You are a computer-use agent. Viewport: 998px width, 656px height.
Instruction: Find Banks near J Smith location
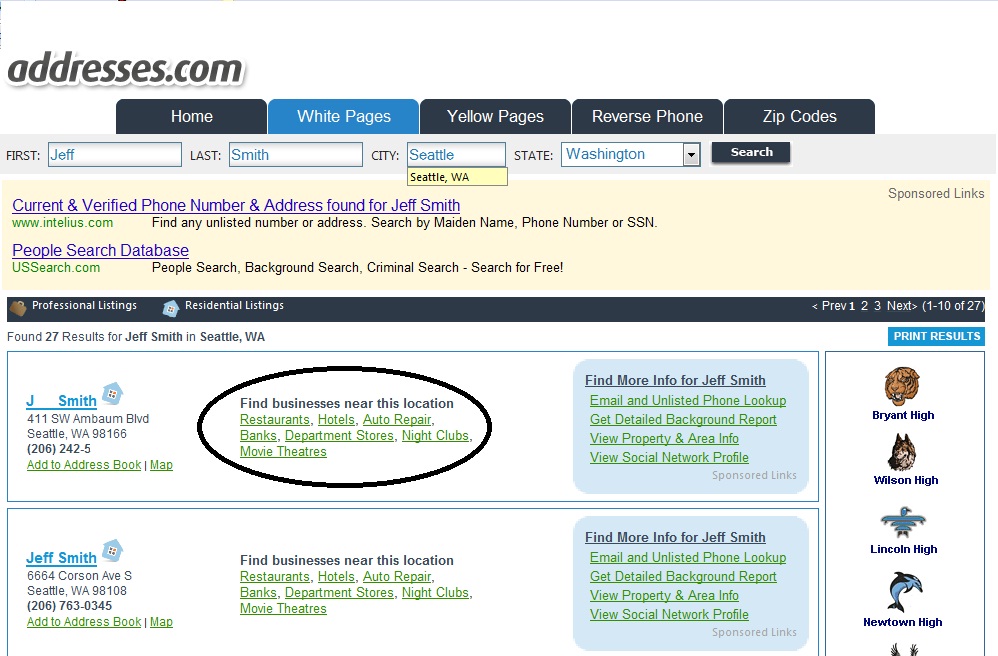click(258, 436)
